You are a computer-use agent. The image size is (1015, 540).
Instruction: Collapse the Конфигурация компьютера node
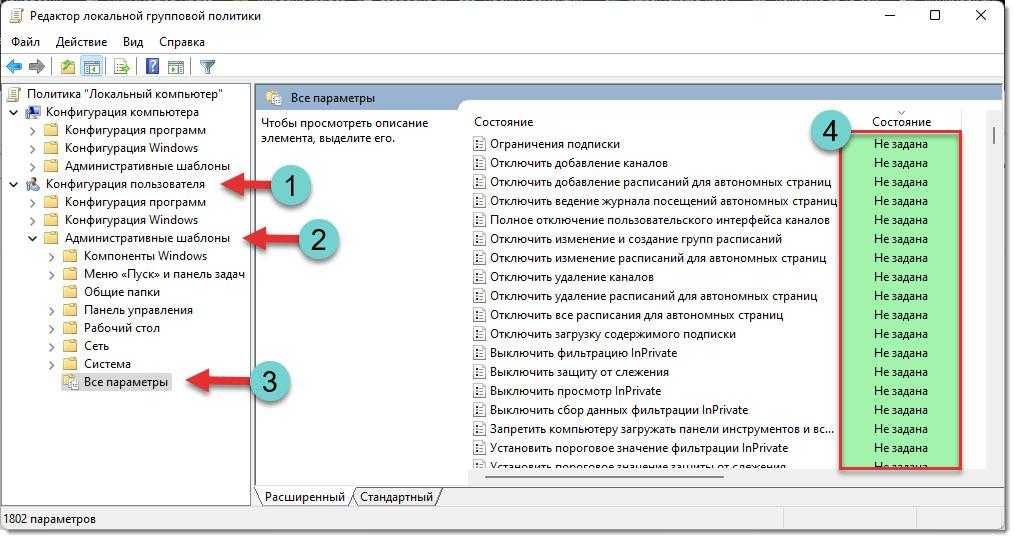coord(13,113)
